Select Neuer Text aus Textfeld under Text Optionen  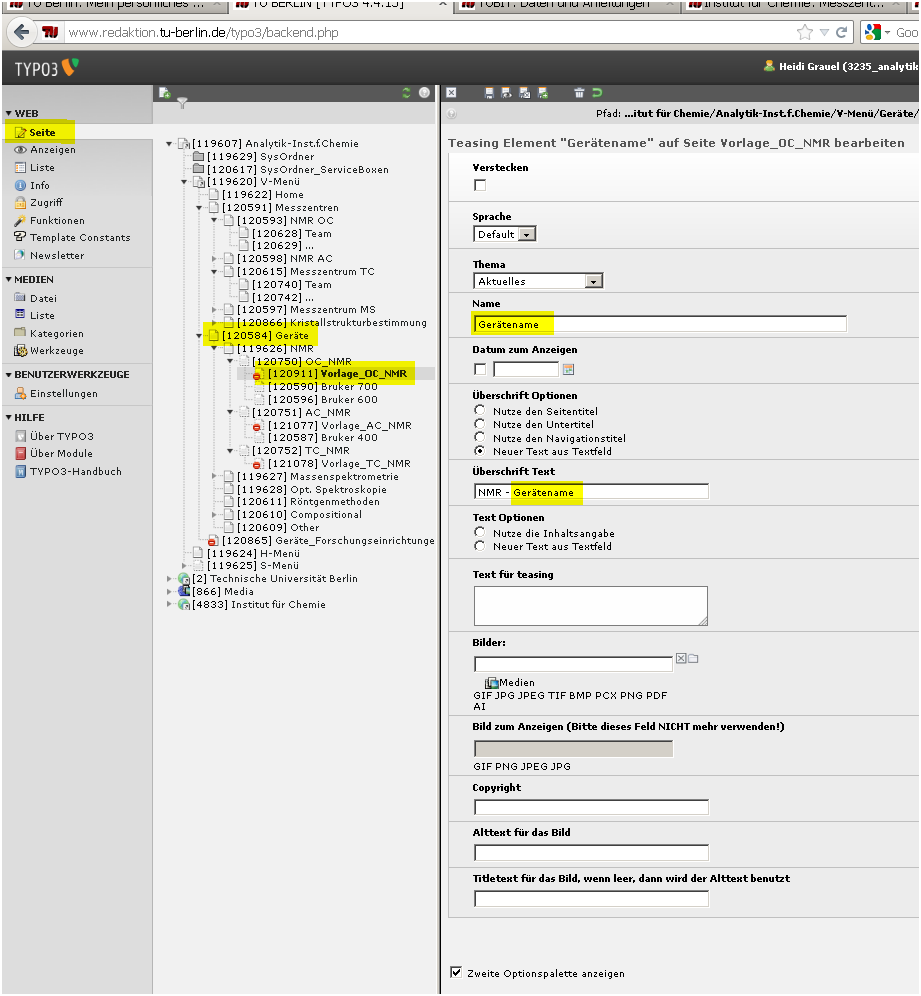(x=480, y=546)
